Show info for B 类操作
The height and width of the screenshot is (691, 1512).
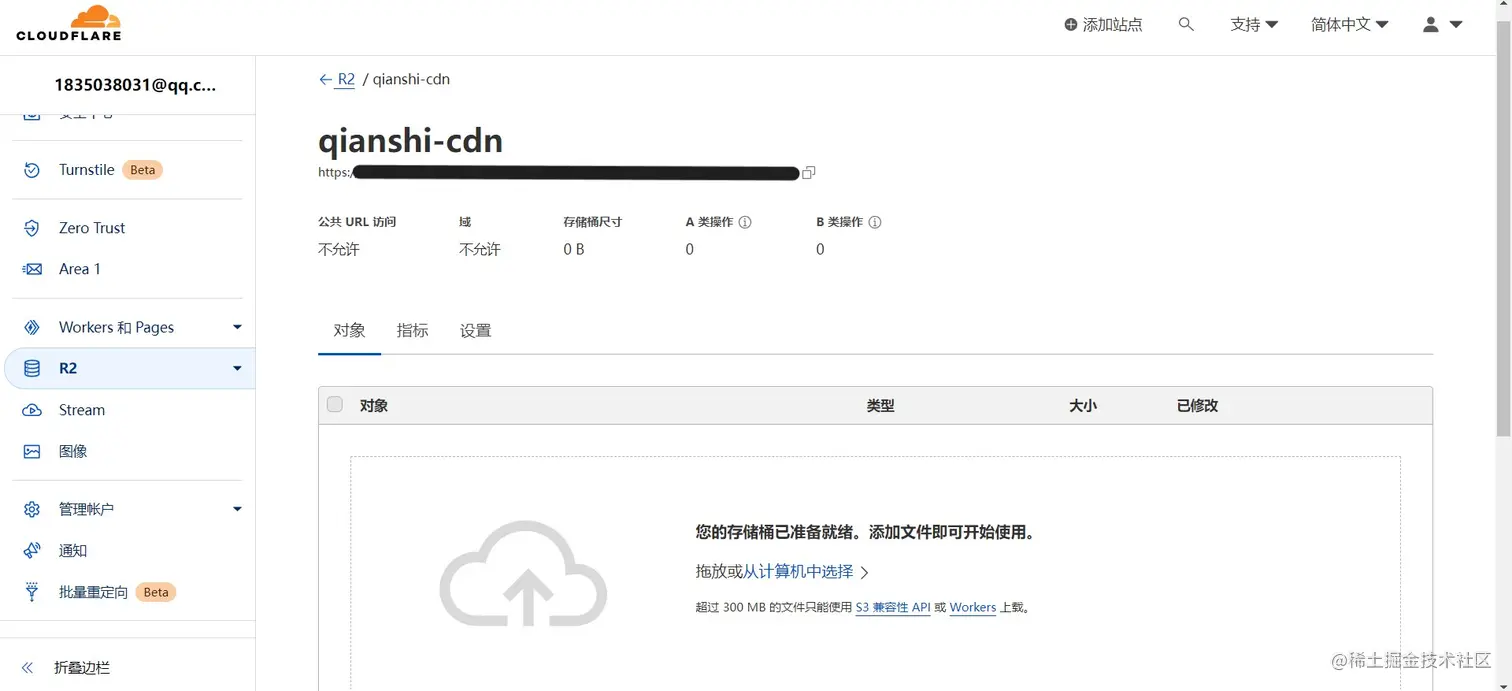pos(875,222)
